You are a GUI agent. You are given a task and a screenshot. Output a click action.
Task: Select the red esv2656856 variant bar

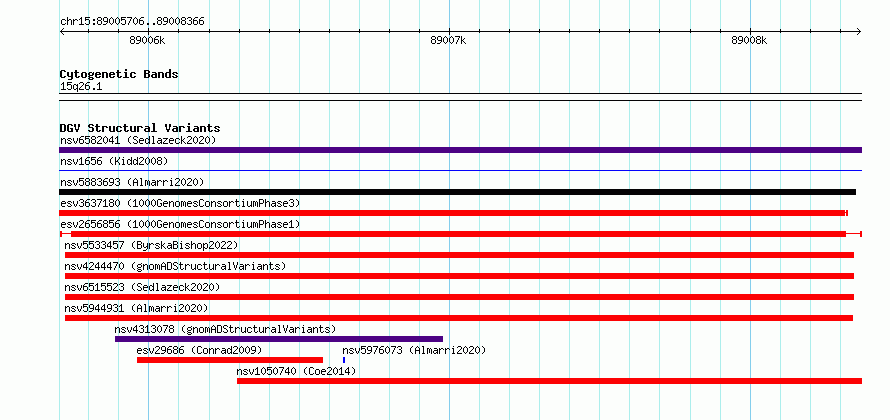click(461, 234)
